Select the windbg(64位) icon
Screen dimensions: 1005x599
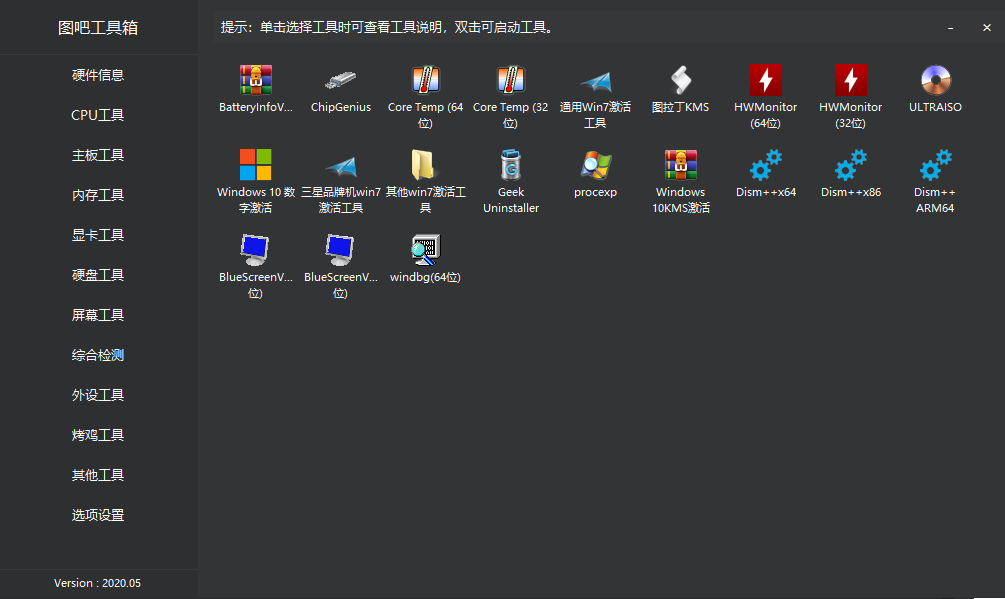coord(426,250)
